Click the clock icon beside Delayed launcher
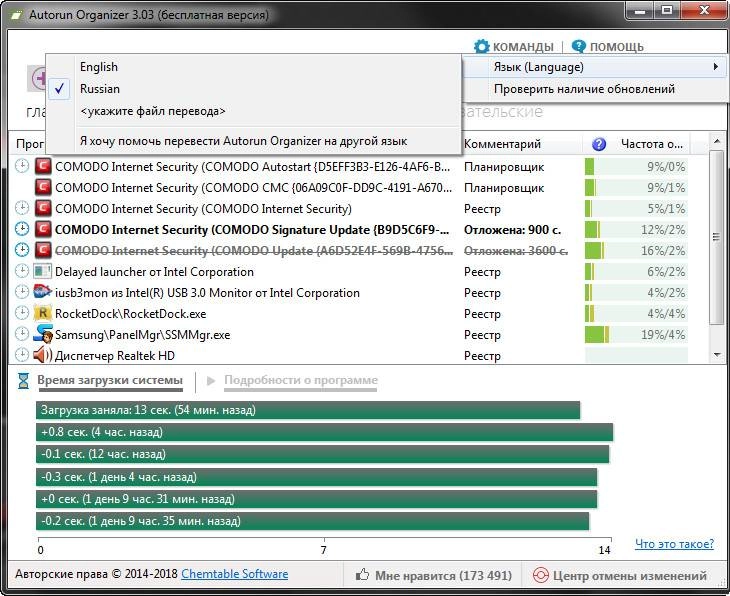The height and width of the screenshot is (596, 730). tap(22, 271)
